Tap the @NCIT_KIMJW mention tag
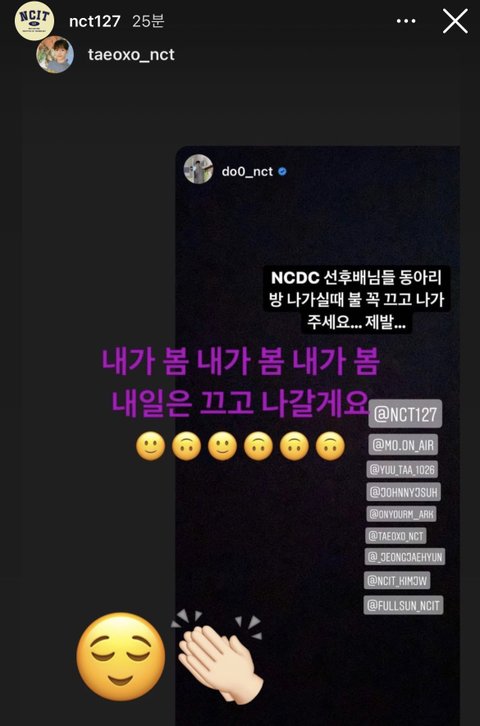 [x=397, y=580]
